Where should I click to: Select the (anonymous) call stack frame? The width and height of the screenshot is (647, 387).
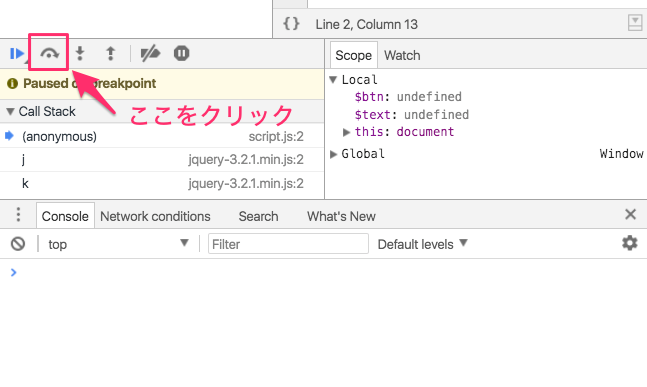(162, 136)
